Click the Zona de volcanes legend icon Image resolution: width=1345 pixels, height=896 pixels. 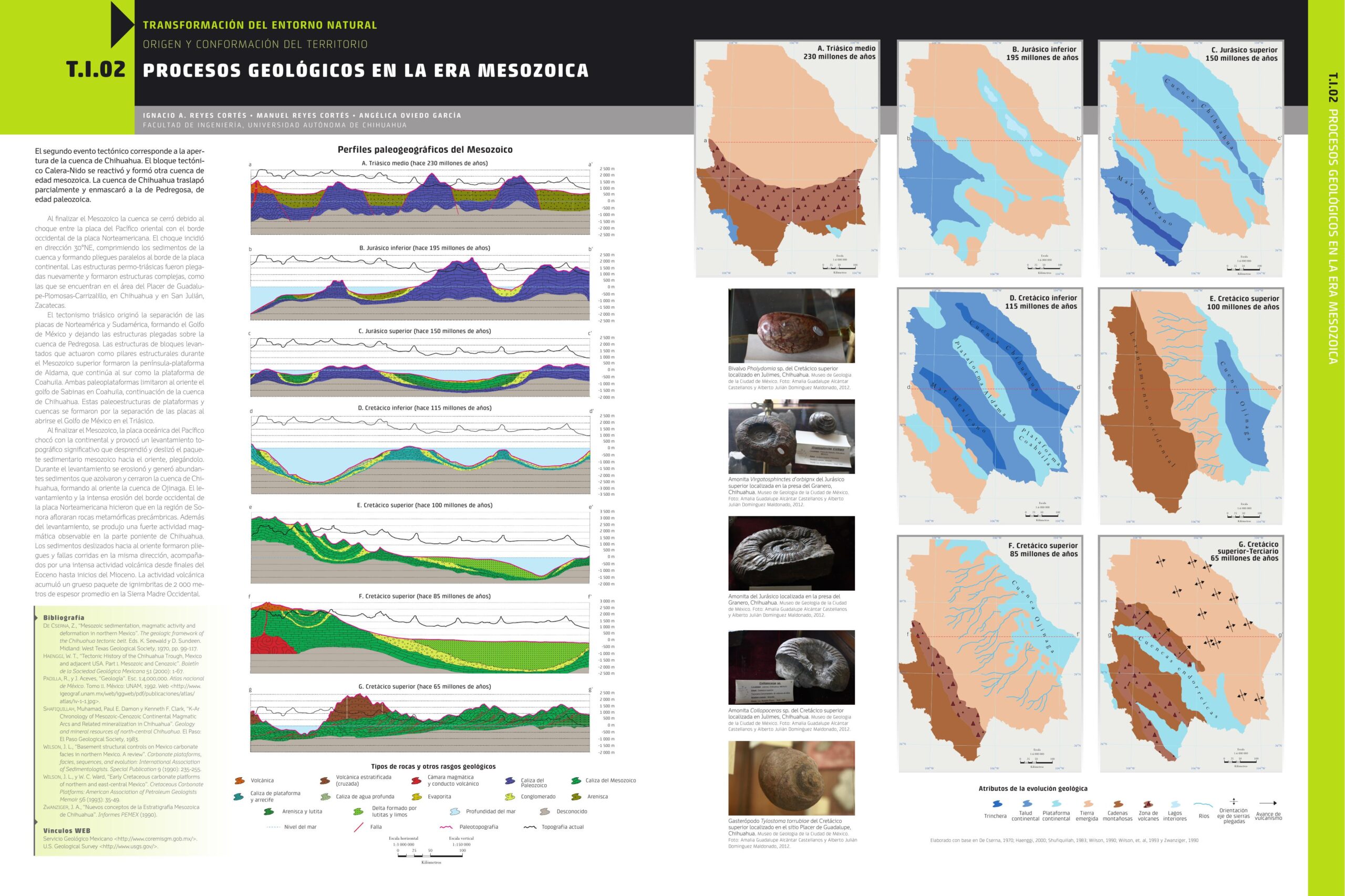tap(1147, 804)
